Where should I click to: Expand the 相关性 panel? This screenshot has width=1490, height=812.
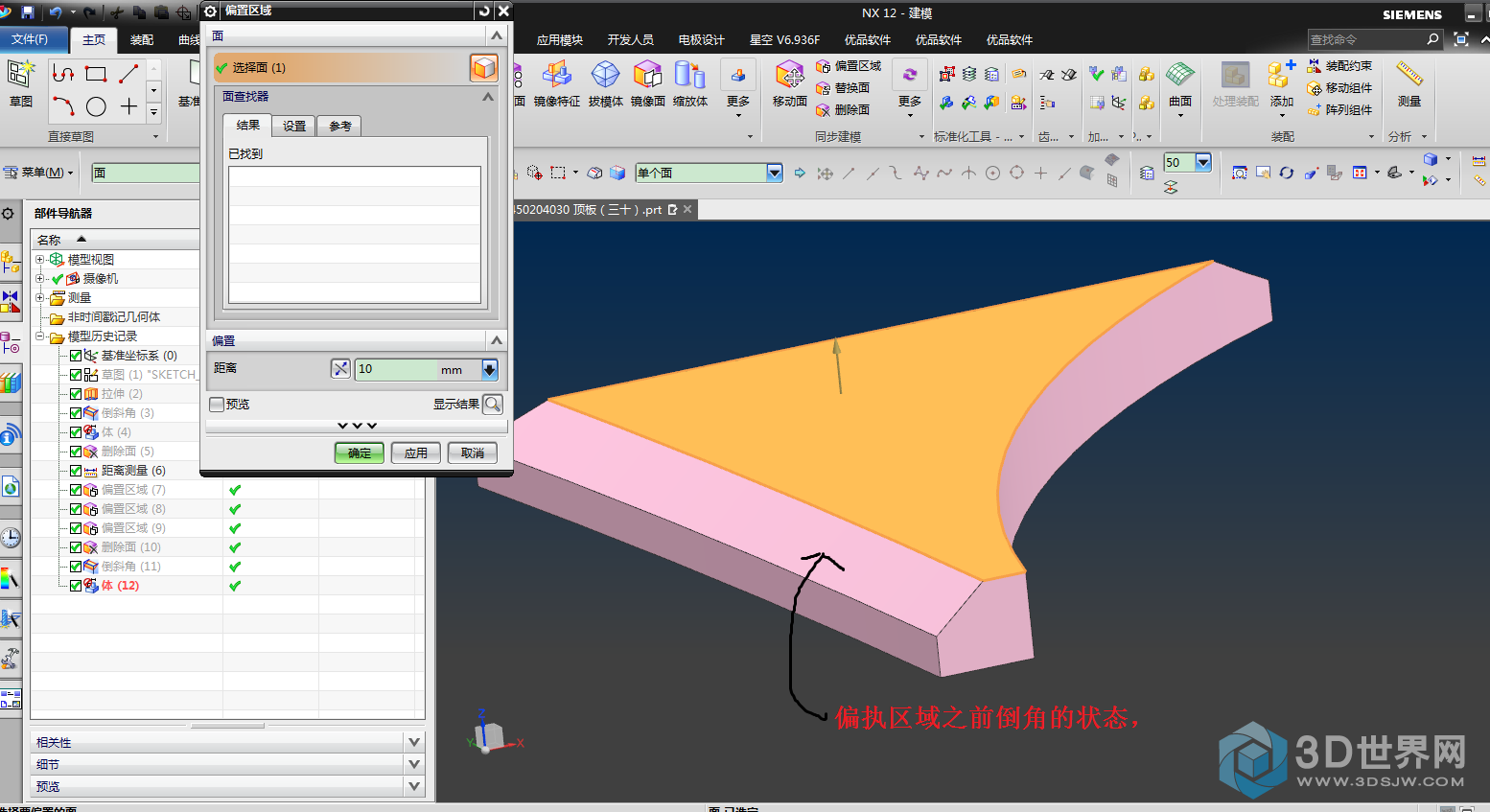pyautogui.click(x=414, y=742)
